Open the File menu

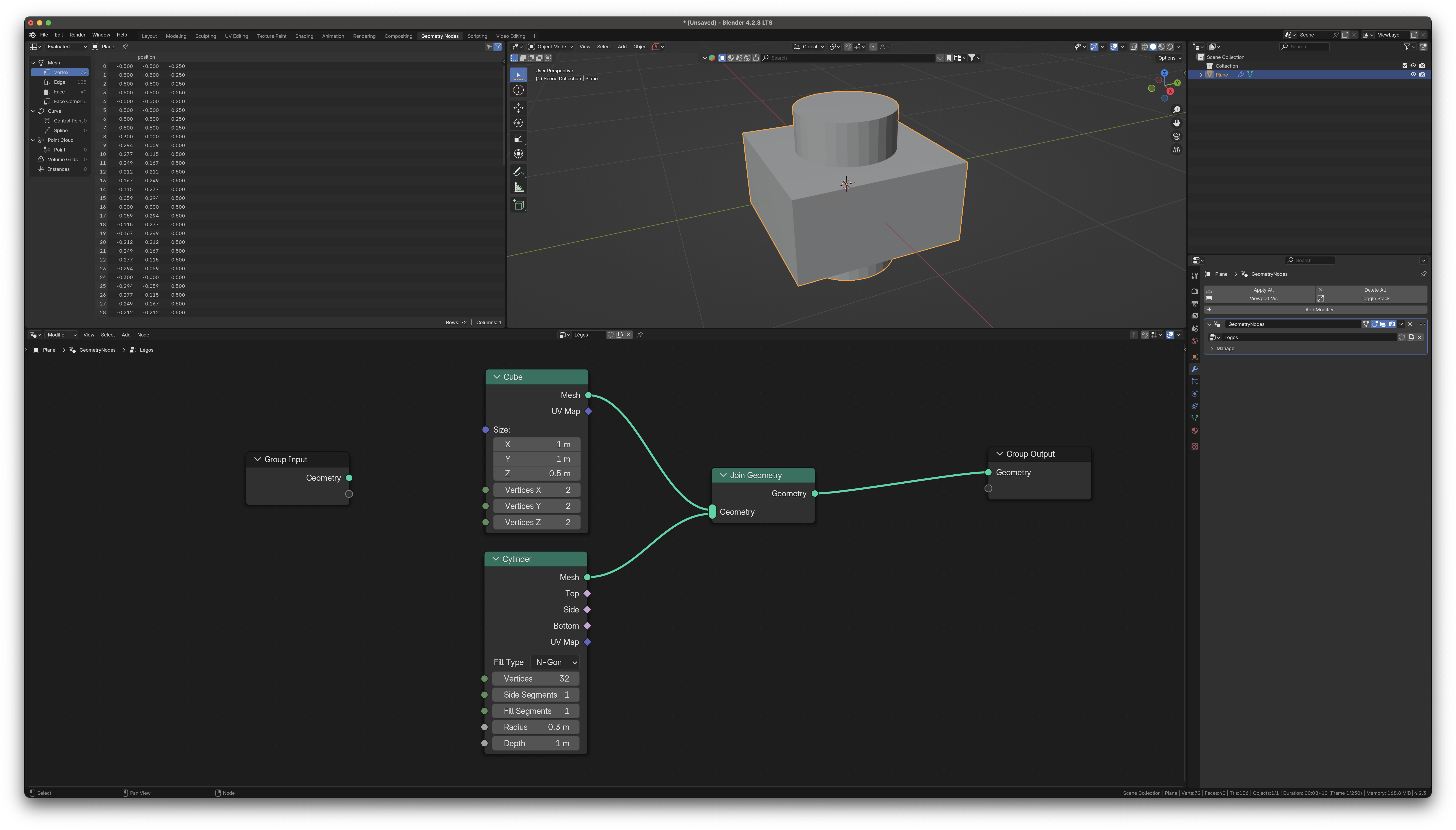pyautogui.click(x=44, y=35)
